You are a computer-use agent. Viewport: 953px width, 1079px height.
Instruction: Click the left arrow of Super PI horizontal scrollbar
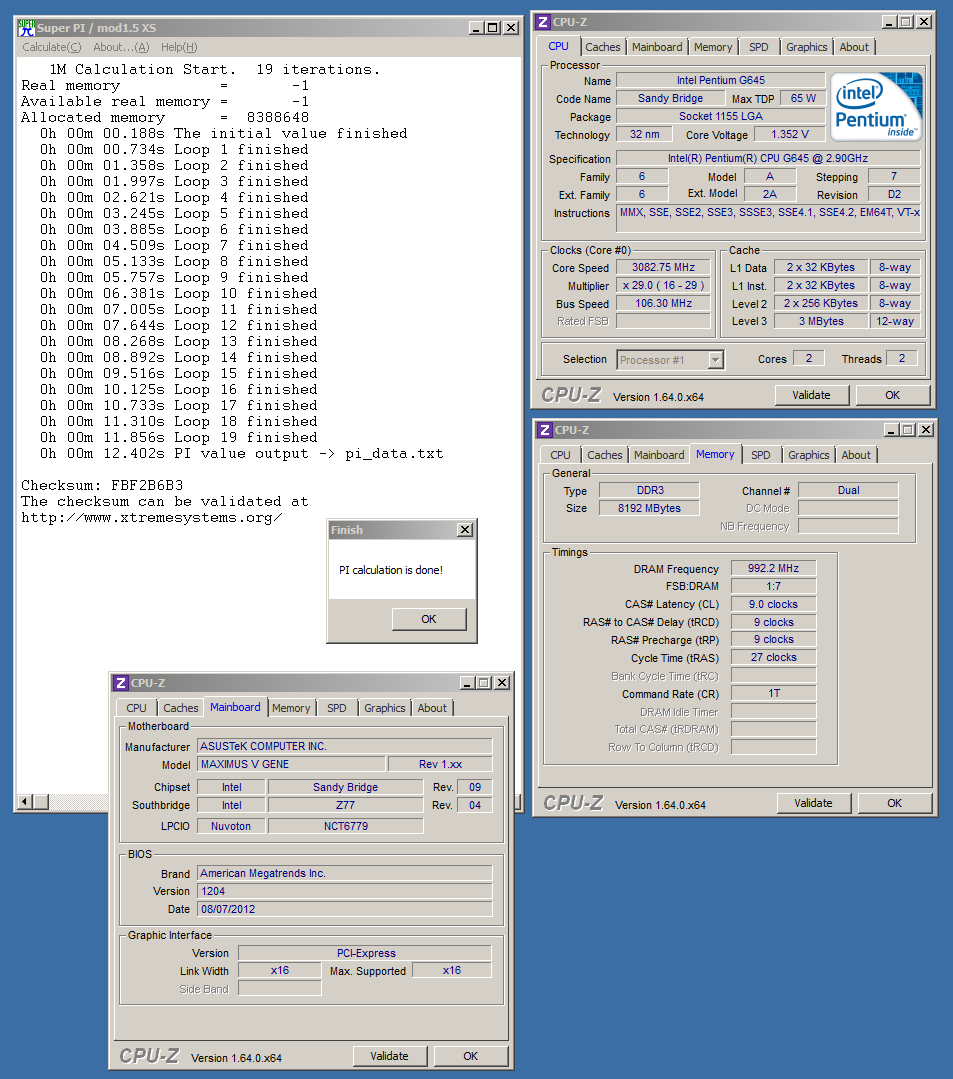pyautogui.click(x=25, y=802)
